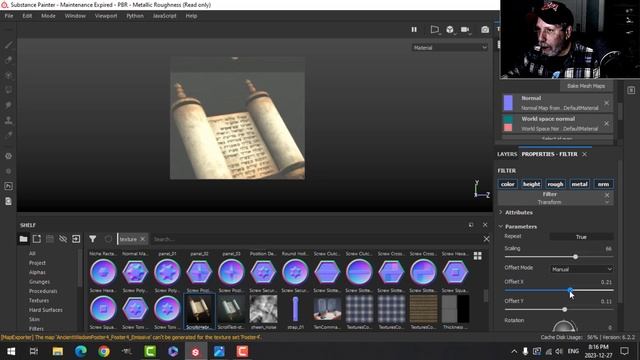Image resolution: width=640 pixels, height=360 pixels.
Task: Open the Viewport menu
Action: (x=106, y=16)
